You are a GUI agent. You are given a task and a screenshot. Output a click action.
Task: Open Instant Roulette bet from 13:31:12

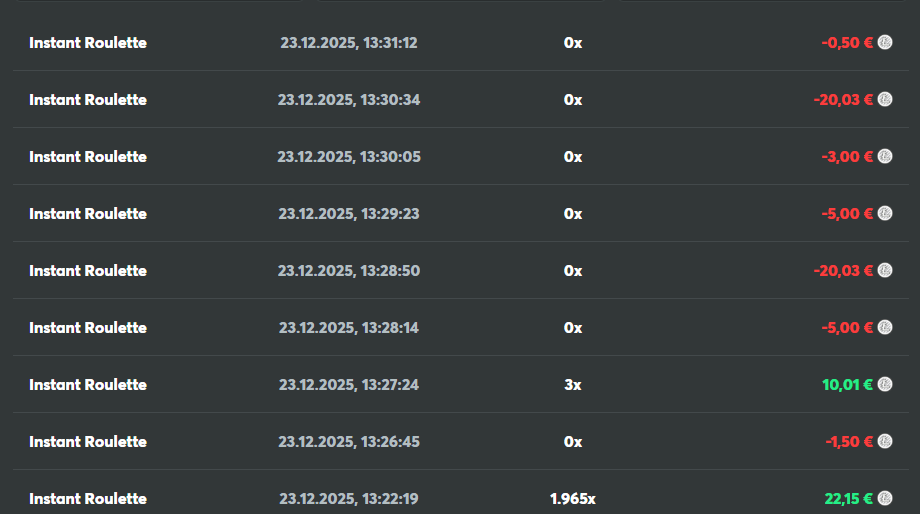pos(88,43)
